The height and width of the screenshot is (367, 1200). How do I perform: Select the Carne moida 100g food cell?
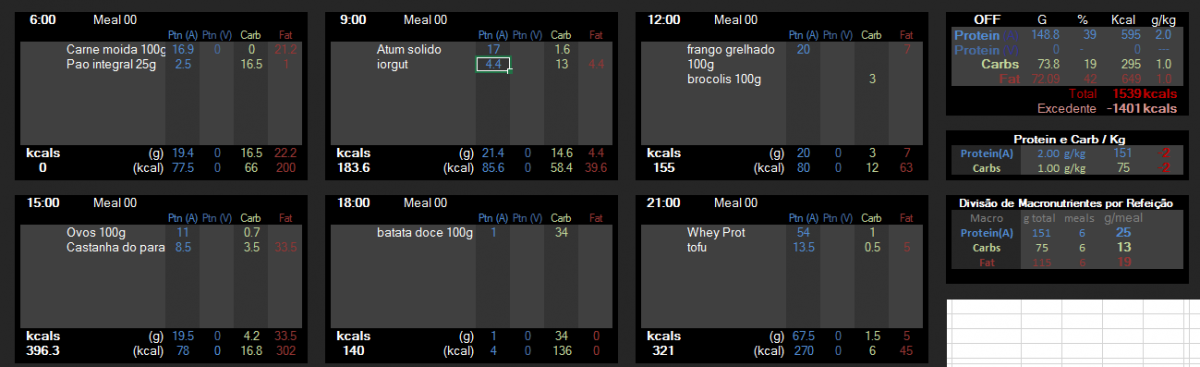point(115,49)
